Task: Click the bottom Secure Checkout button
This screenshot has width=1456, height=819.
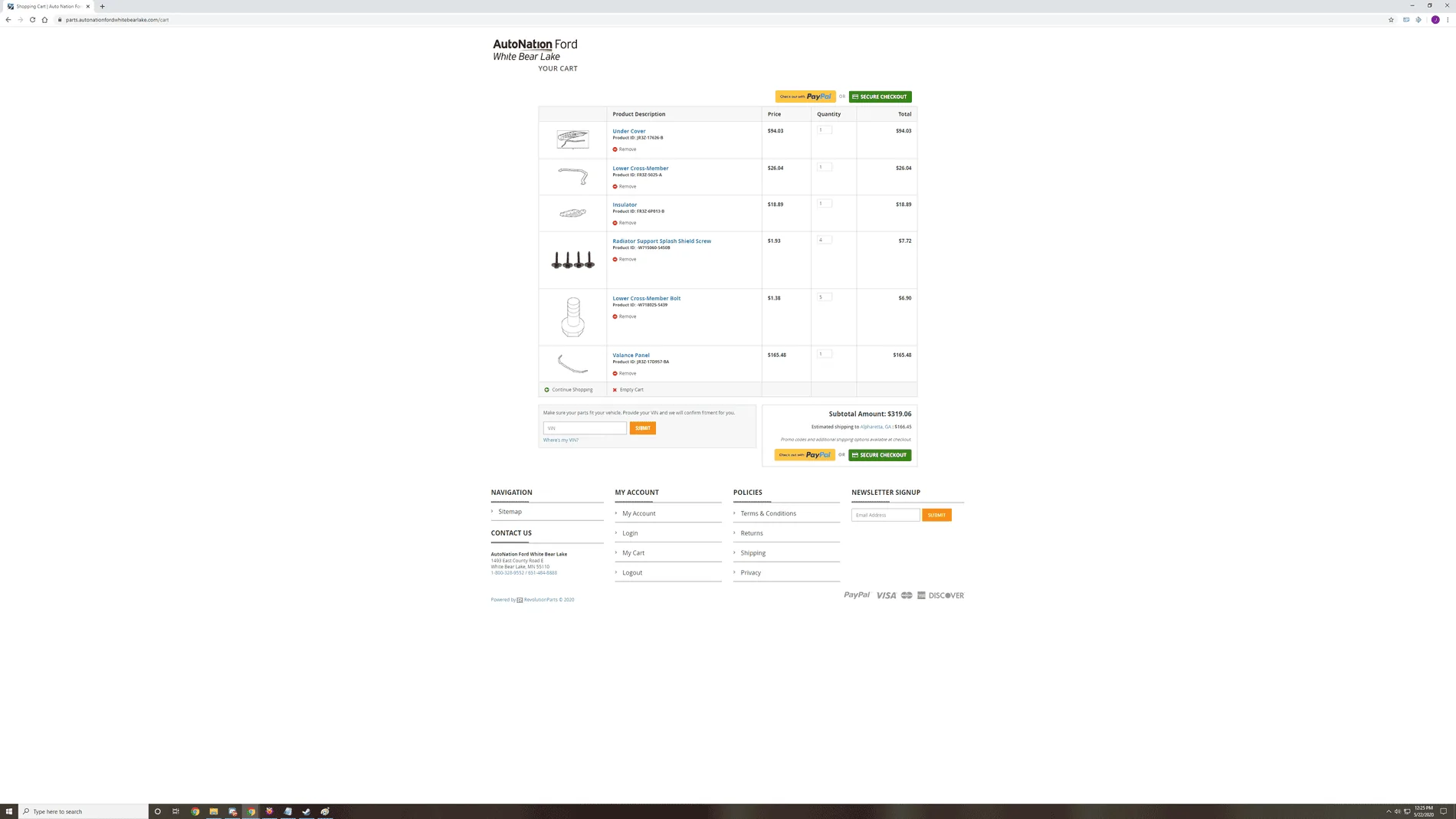Action: (x=880, y=455)
